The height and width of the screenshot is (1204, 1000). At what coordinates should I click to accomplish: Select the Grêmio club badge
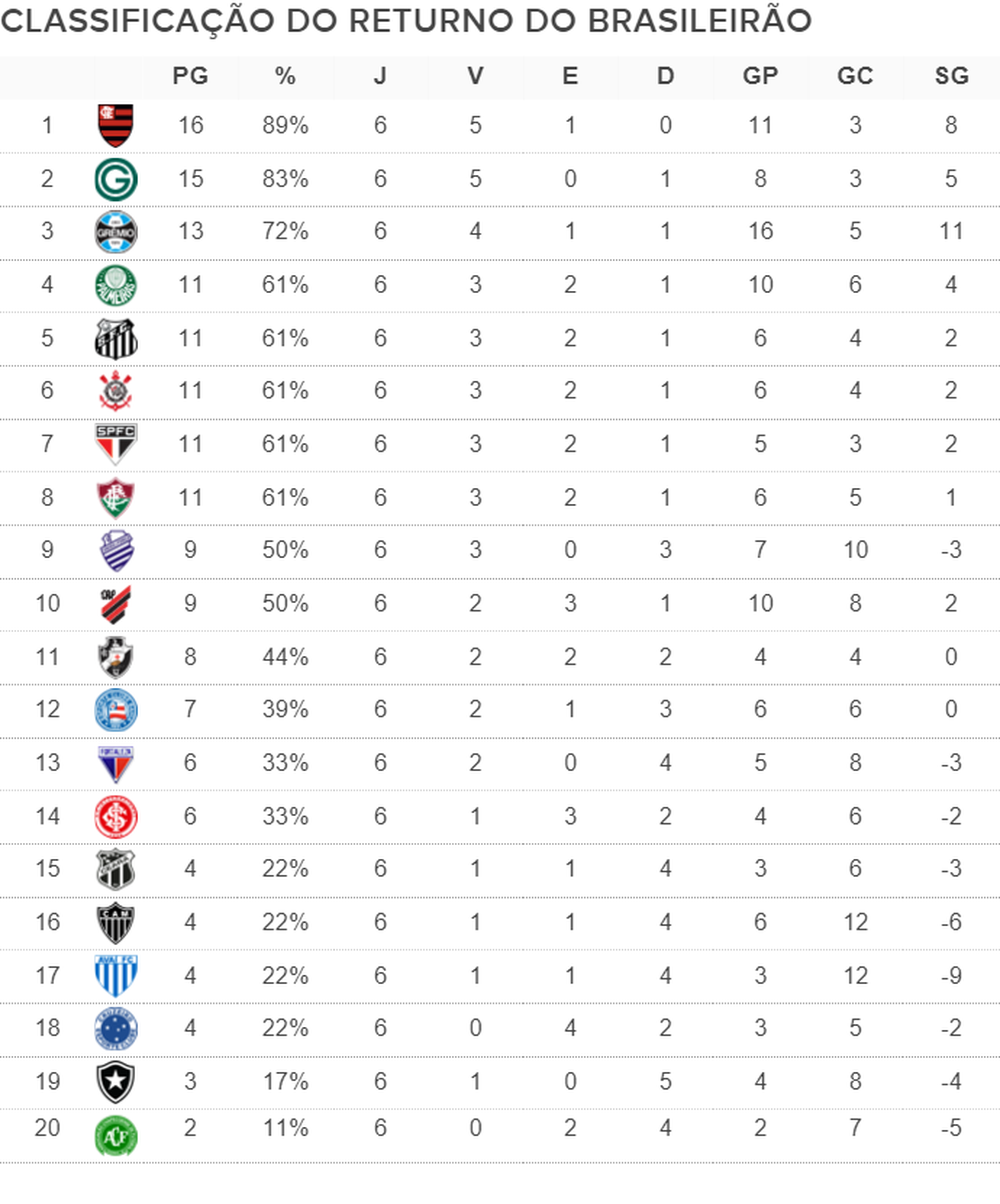coord(116,232)
